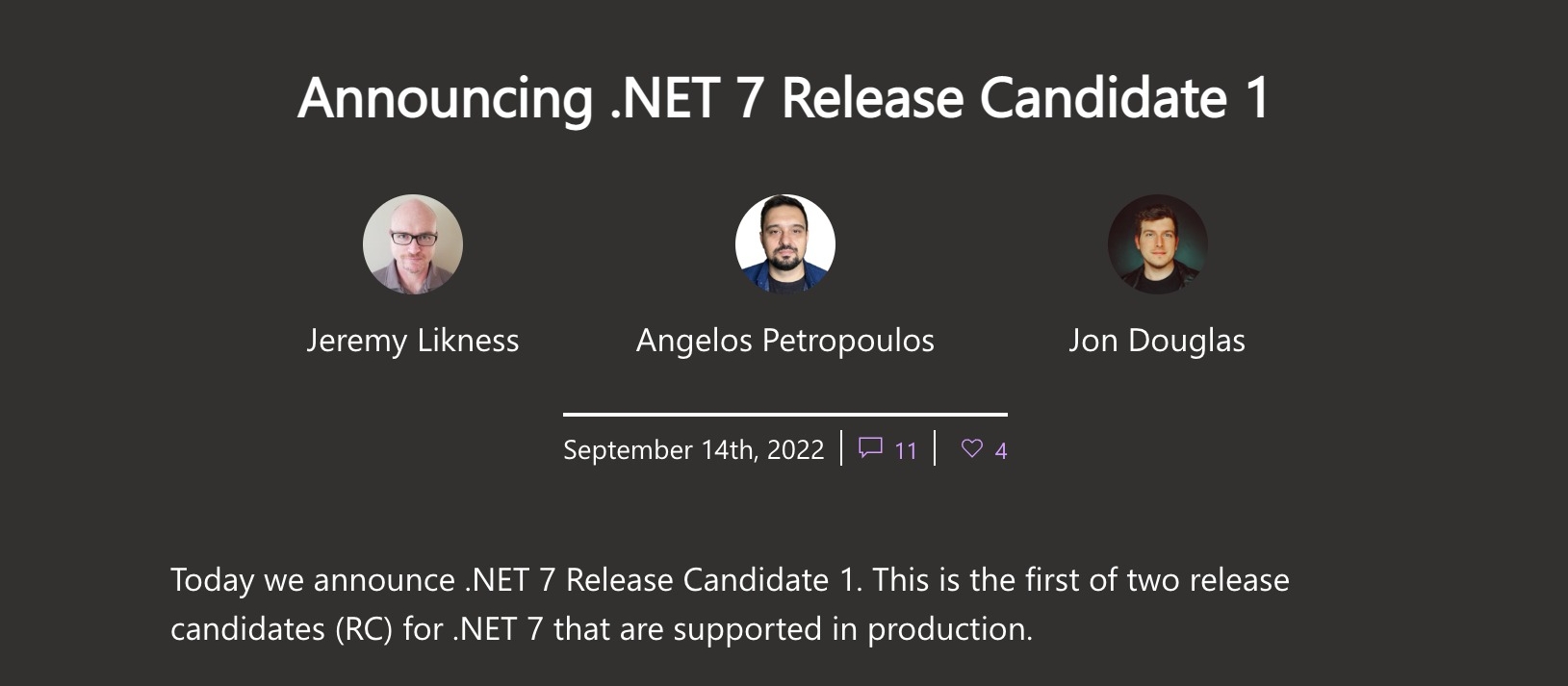Screen dimensions: 1568x686
Task: Select Jon Douglas's profile picture
Action: click(x=1157, y=244)
